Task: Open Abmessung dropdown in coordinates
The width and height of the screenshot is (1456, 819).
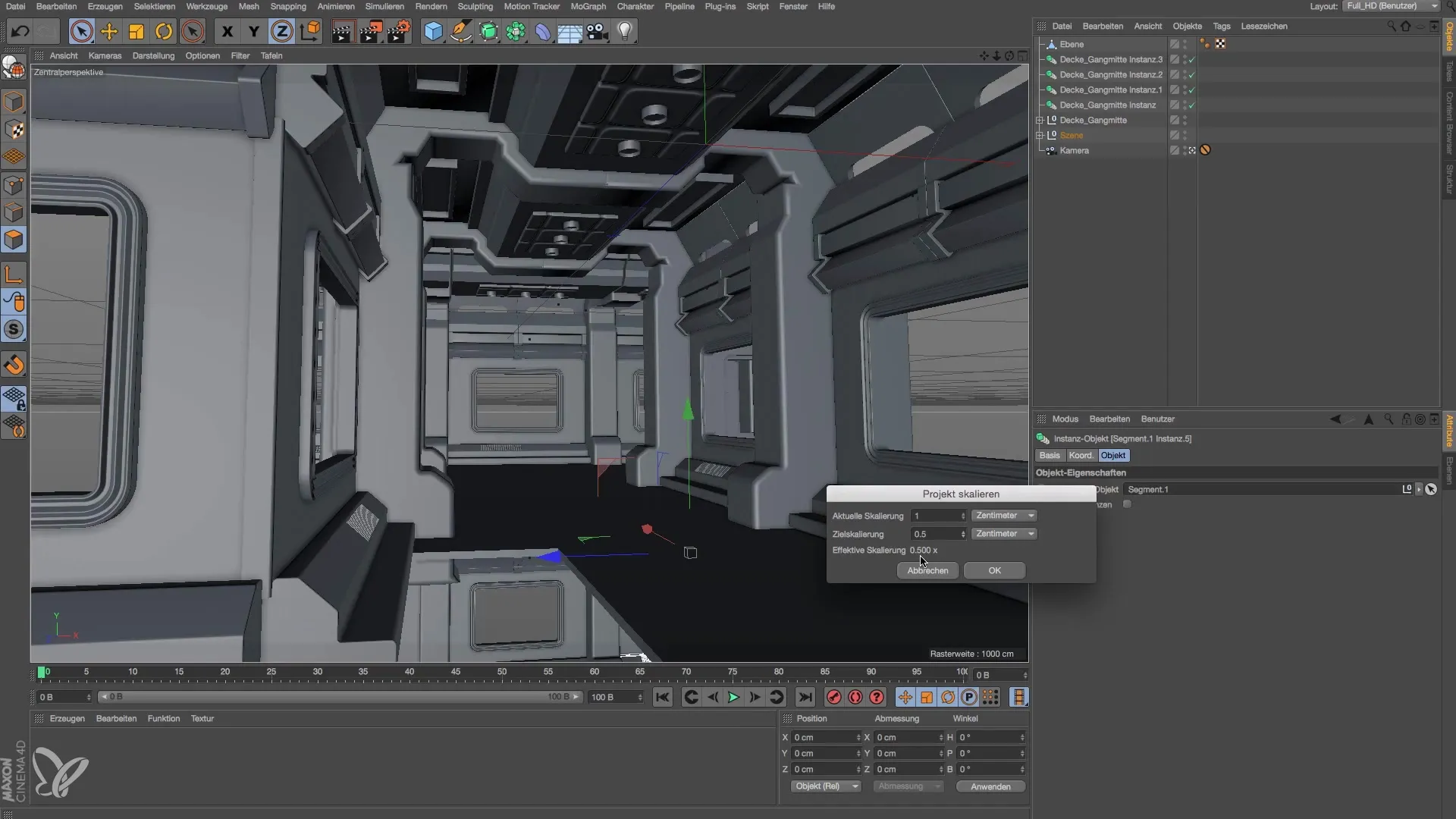Action: (x=908, y=786)
